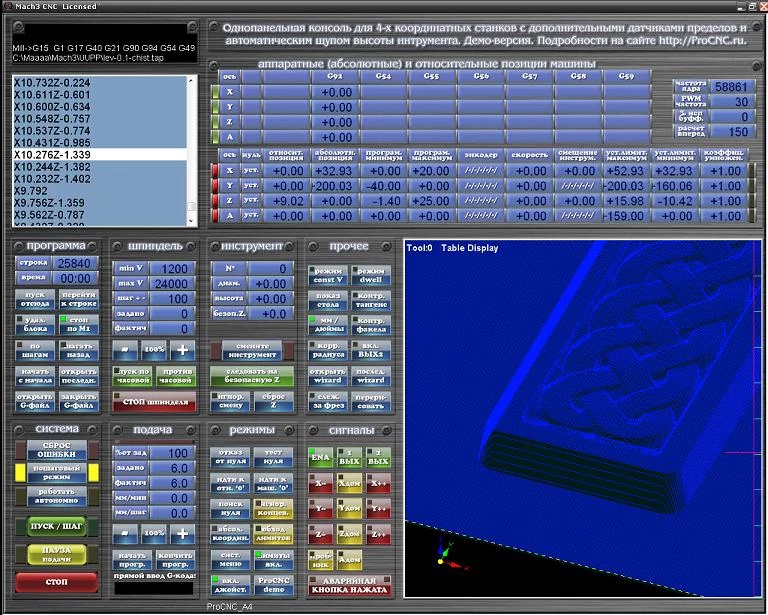Click the прямой ввод G-кода input field
Viewport: 768px width, 615px height.
154,588
